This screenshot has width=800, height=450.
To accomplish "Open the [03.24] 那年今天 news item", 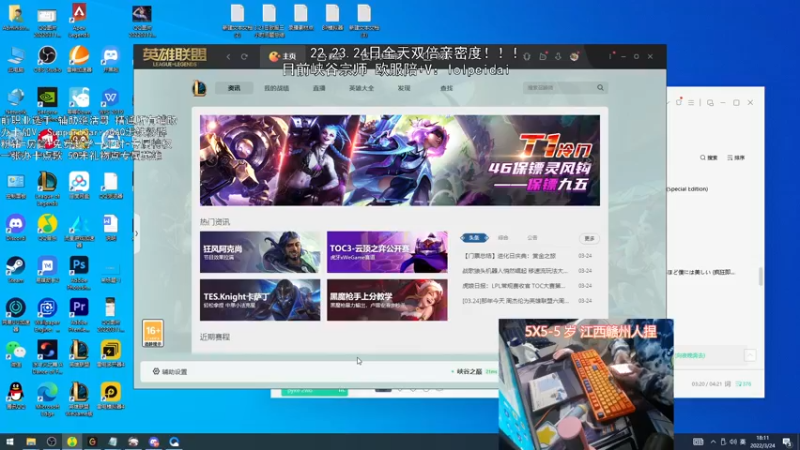I will point(515,301).
